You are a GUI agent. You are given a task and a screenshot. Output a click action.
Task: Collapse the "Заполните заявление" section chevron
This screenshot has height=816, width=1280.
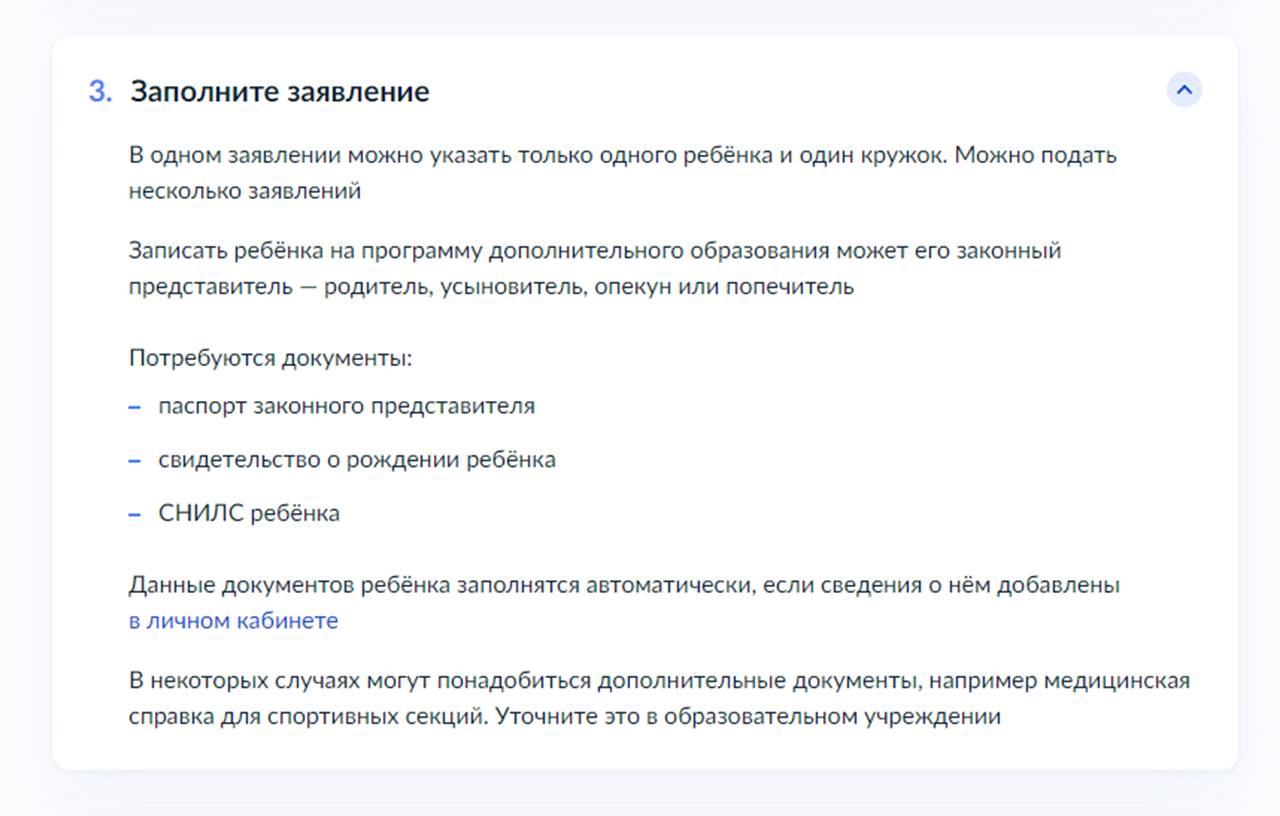tap(1184, 90)
